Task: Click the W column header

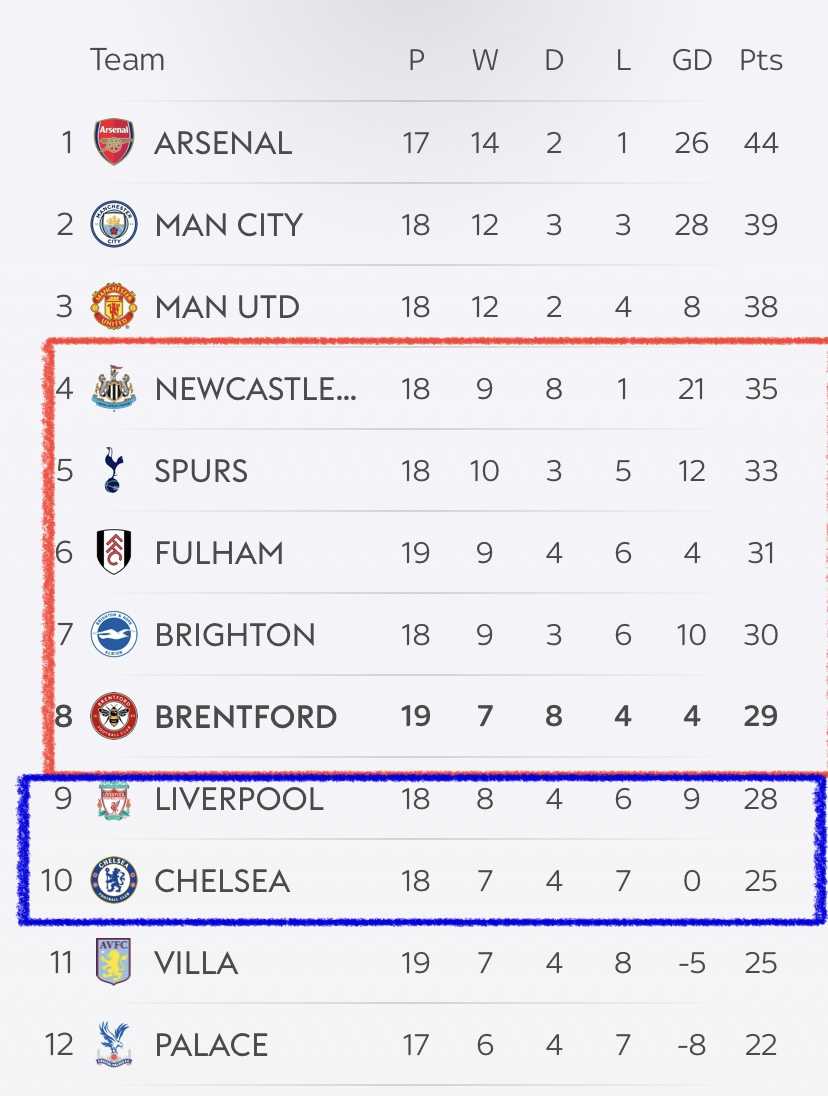Action: coord(485,60)
